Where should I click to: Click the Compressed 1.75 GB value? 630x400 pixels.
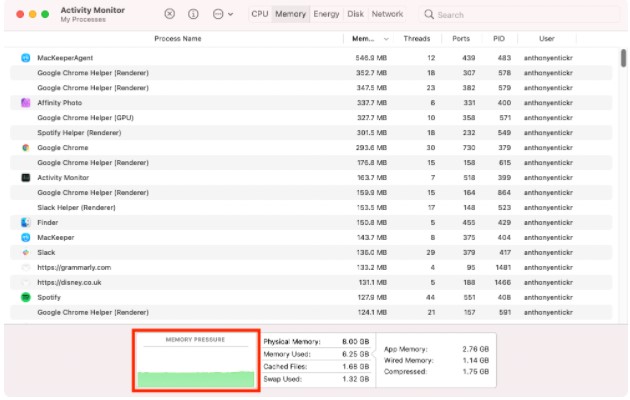(476, 371)
